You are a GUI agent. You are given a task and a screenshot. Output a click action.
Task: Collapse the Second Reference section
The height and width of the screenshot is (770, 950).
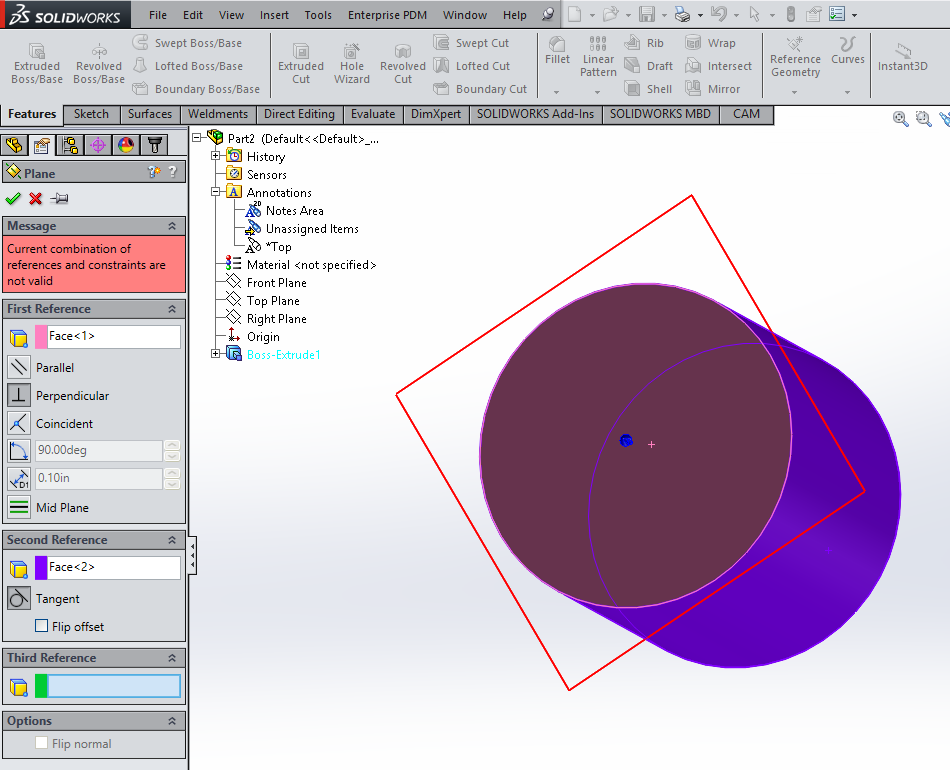(x=172, y=539)
